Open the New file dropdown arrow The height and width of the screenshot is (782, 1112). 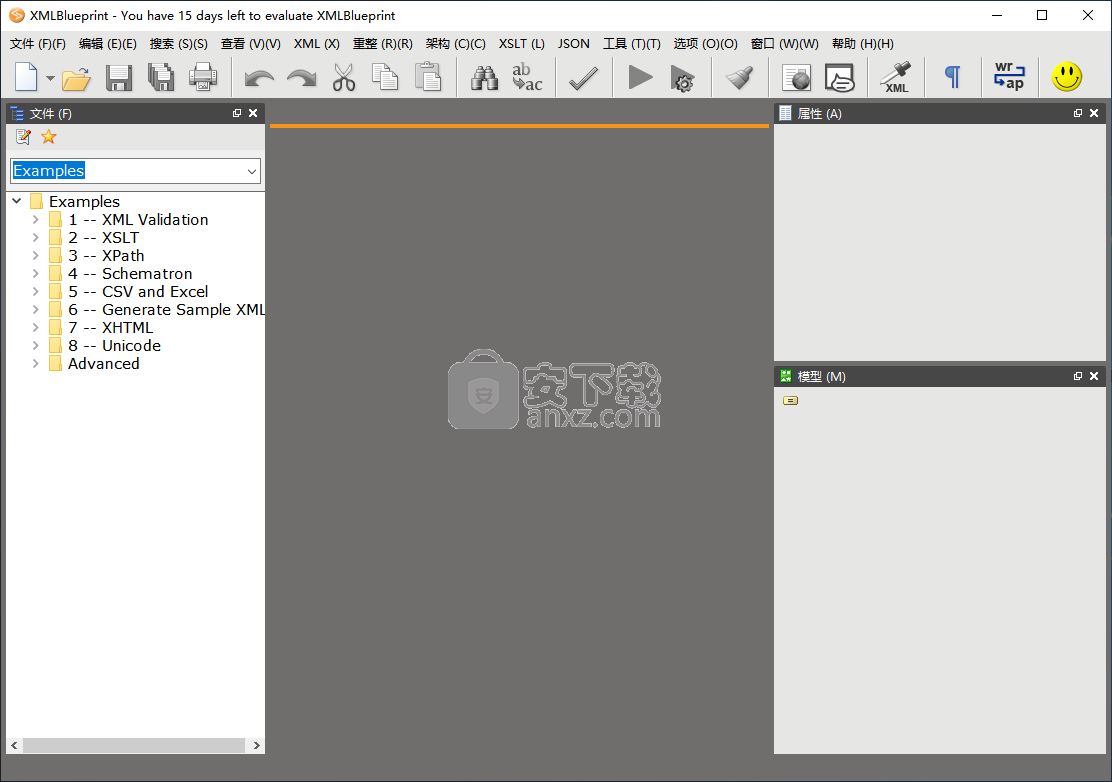click(x=50, y=78)
